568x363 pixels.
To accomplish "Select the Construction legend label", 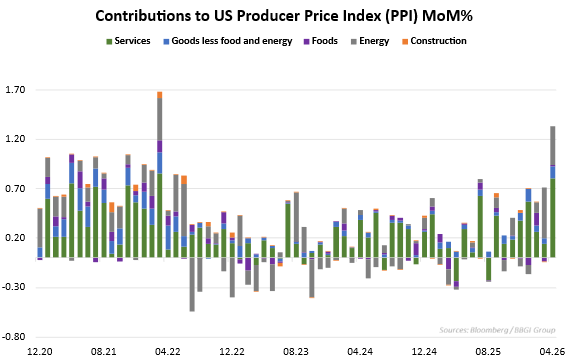I will (x=438, y=41).
